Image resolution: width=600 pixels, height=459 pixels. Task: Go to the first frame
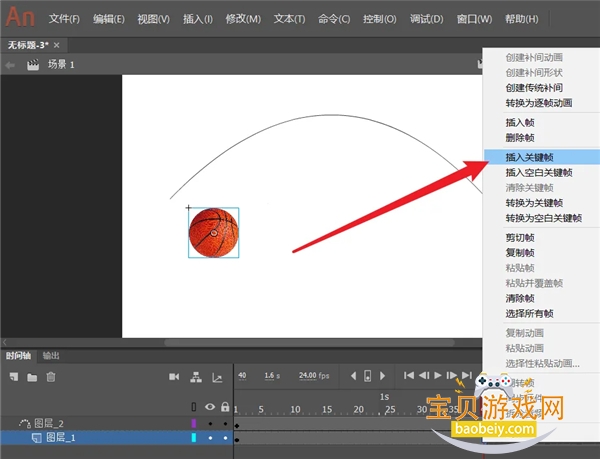click(409, 376)
